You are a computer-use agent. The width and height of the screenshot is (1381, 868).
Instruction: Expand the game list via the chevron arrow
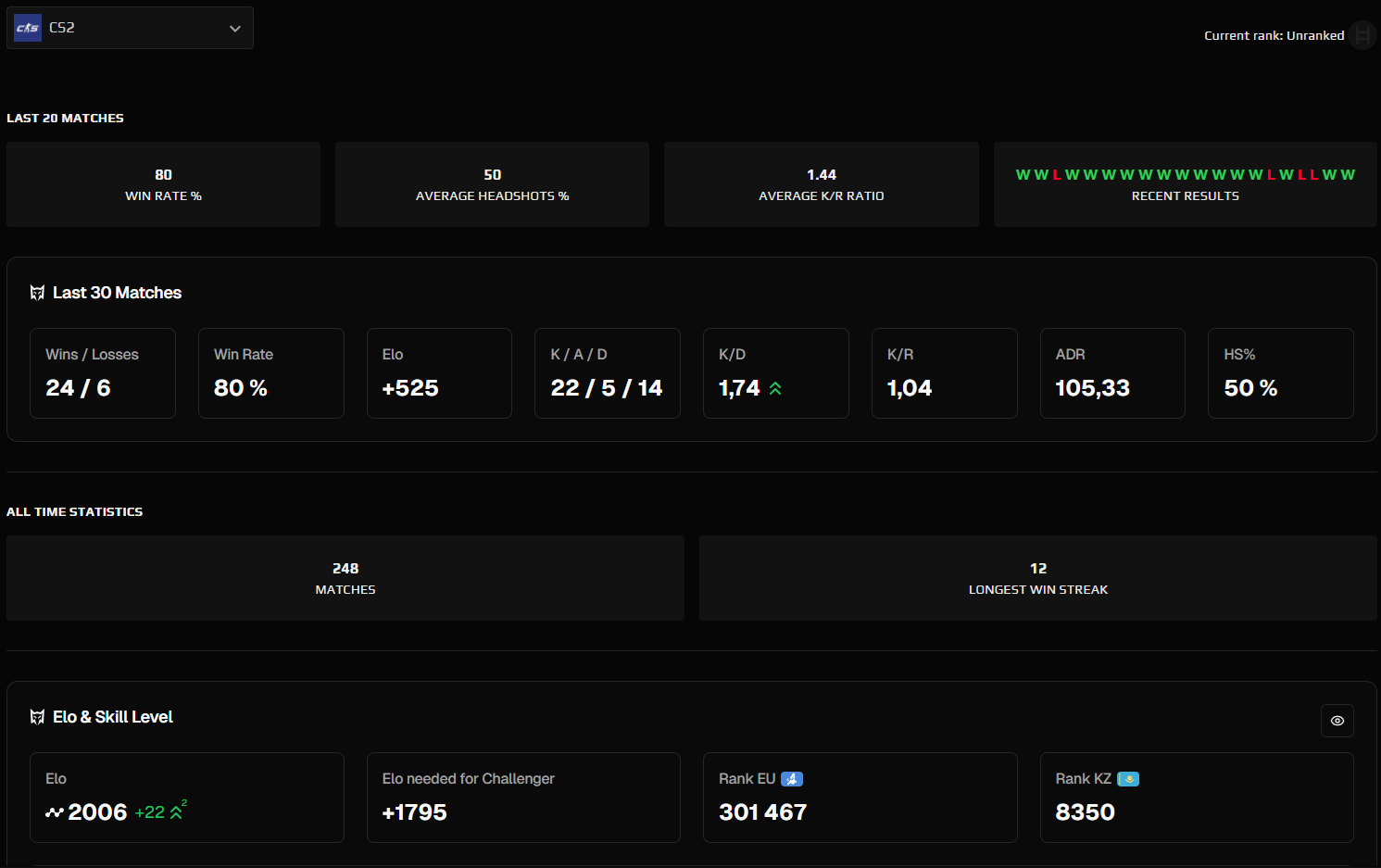click(234, 28)
